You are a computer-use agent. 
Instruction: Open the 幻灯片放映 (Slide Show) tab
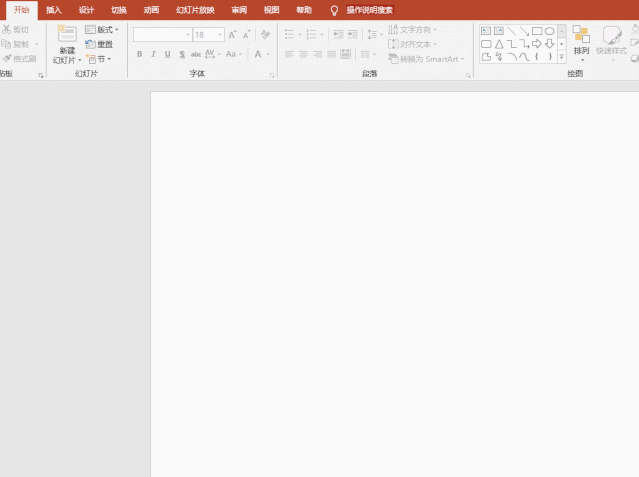point(195,10)
